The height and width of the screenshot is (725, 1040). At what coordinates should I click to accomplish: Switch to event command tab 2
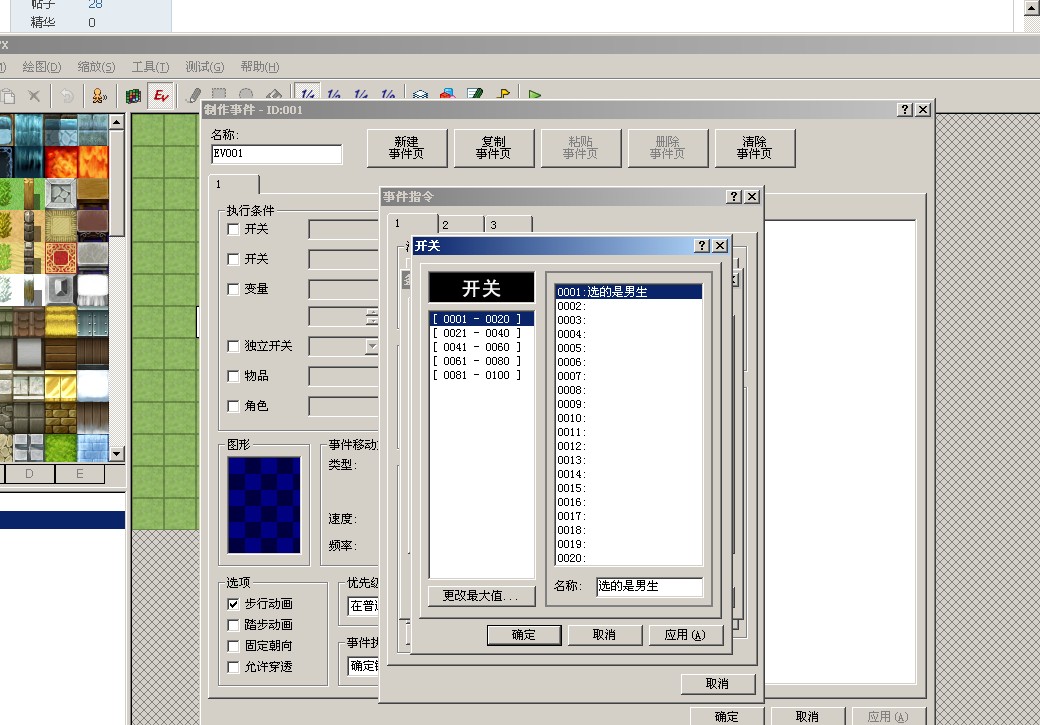pyautogui.click(x=462, y=224)
